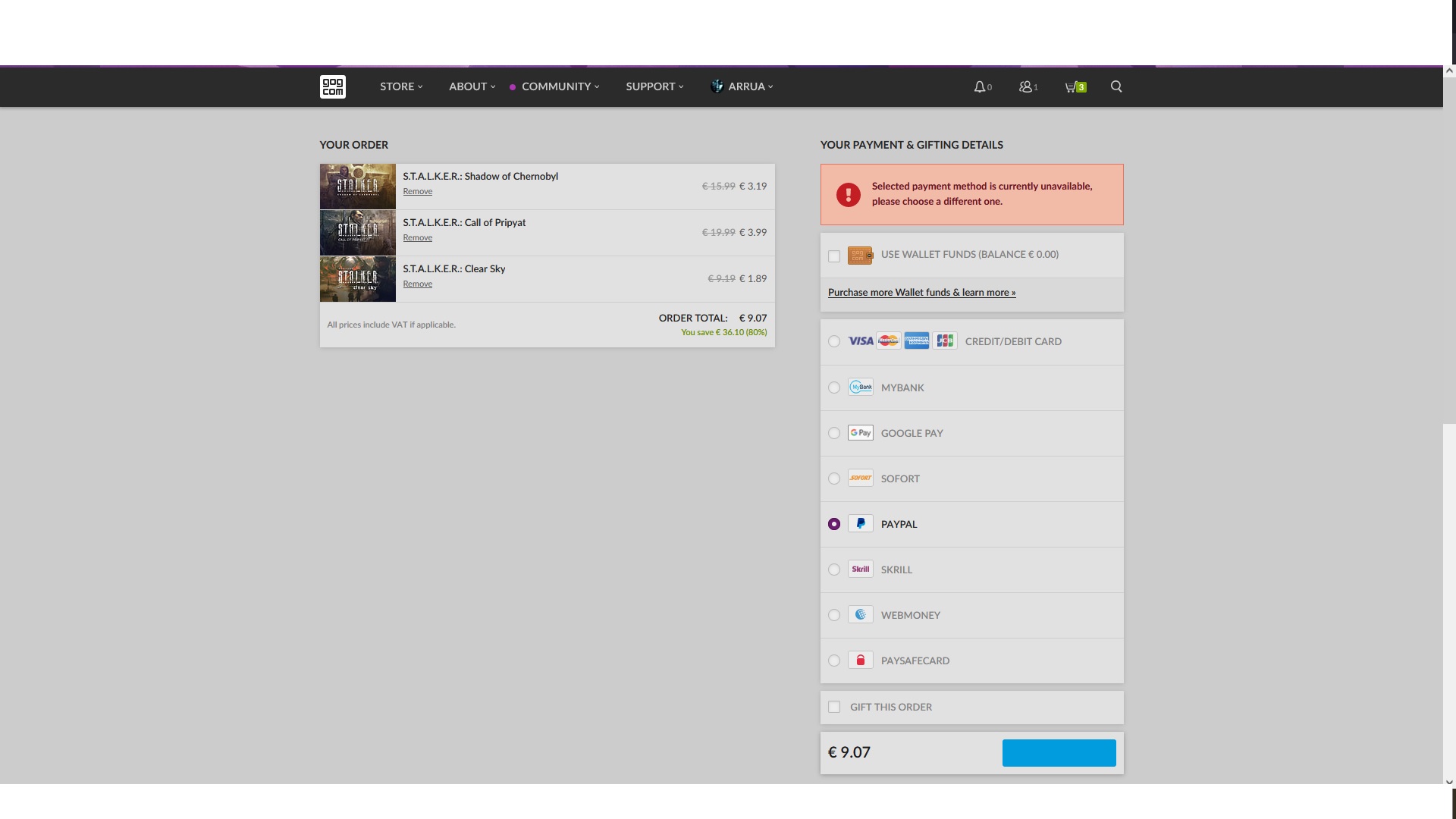Select the PayPal radio button
This screenshot has width=1456, height=819.
[x=834, y=524]
